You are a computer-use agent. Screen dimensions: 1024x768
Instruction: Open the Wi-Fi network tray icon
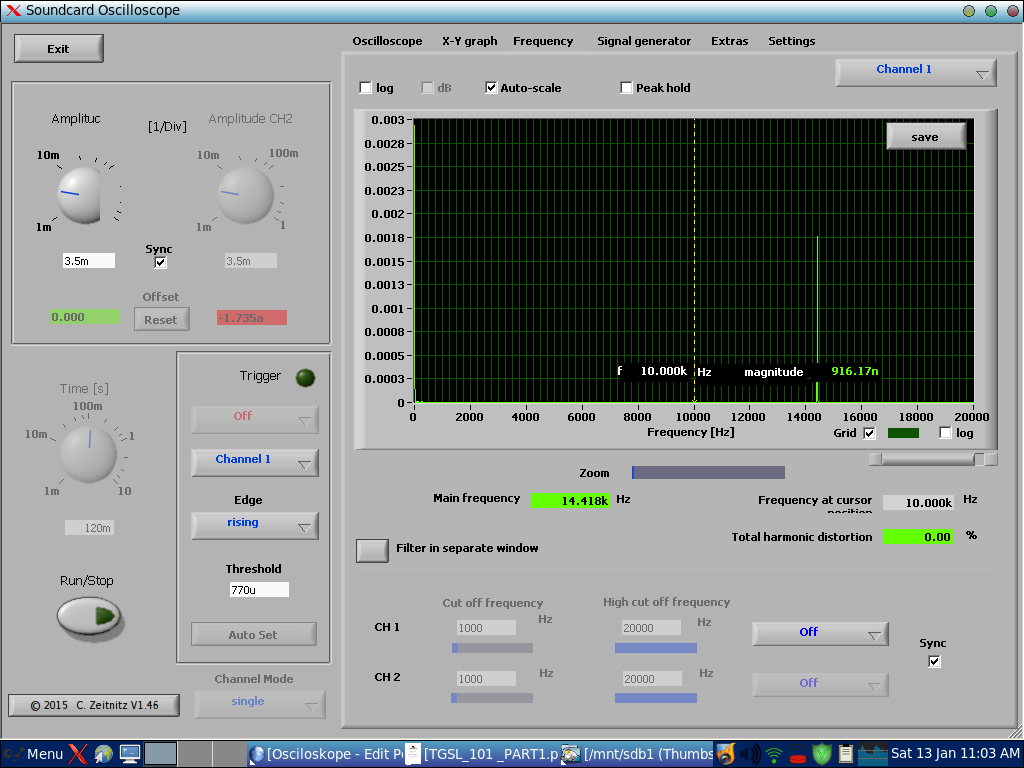tap(774, 754)
